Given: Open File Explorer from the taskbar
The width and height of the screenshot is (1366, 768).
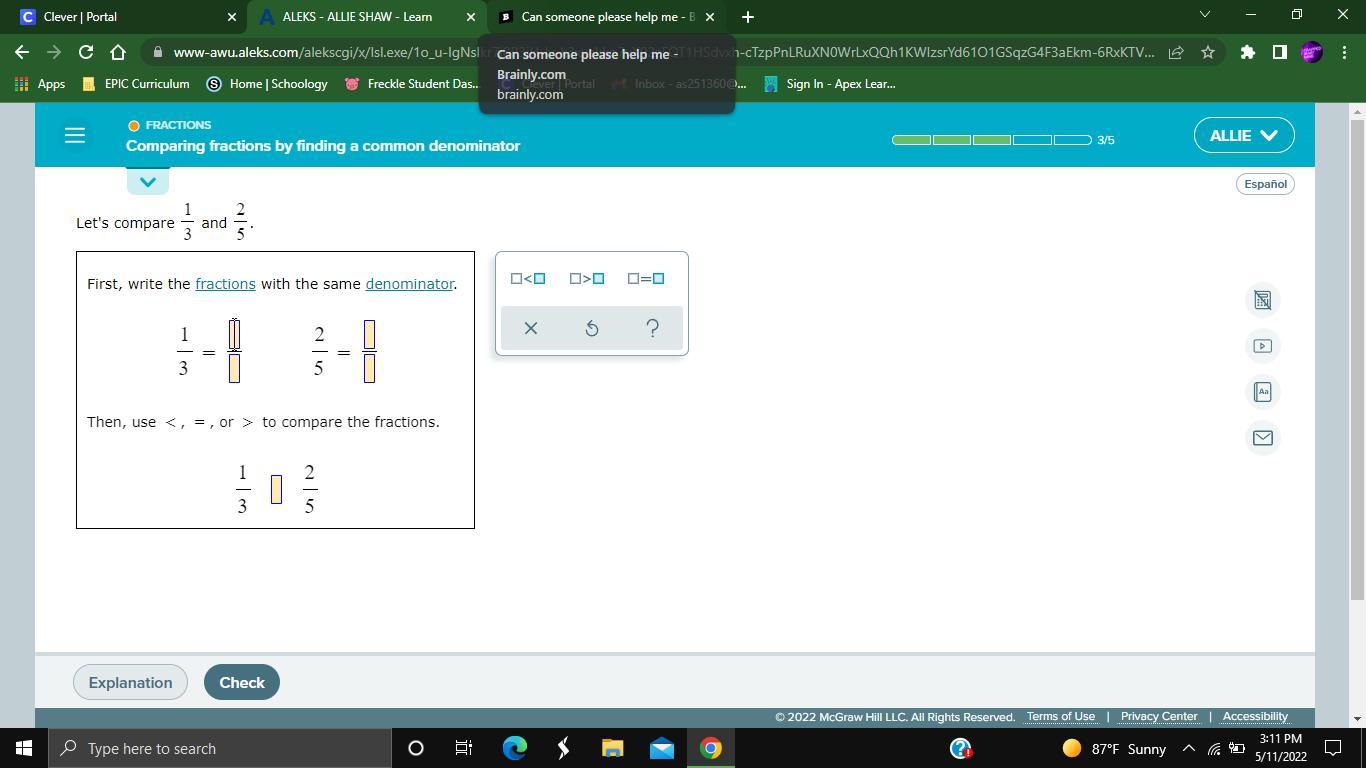Looking at the screenshot, I should tap(612, 748).
